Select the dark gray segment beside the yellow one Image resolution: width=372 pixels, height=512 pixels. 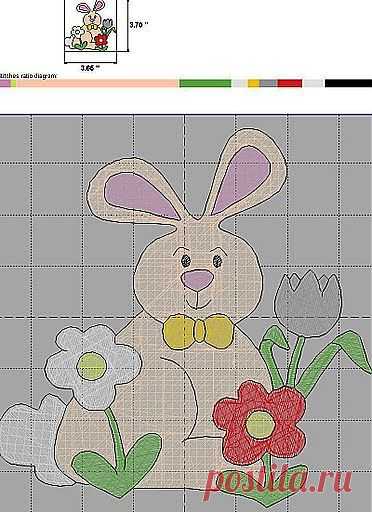[269, 83]
